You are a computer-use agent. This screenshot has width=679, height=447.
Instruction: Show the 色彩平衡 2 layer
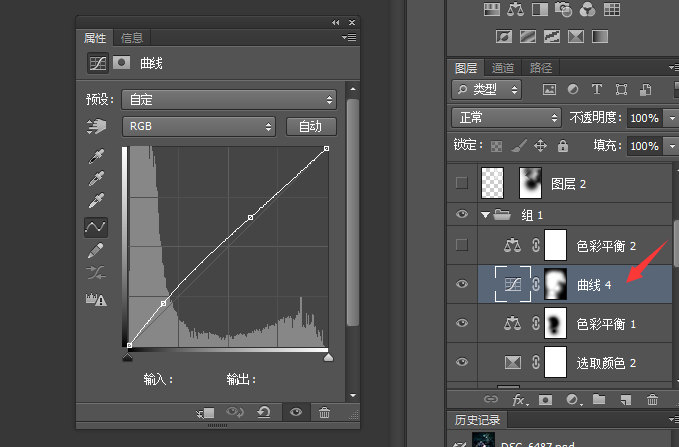pos(462,245)
